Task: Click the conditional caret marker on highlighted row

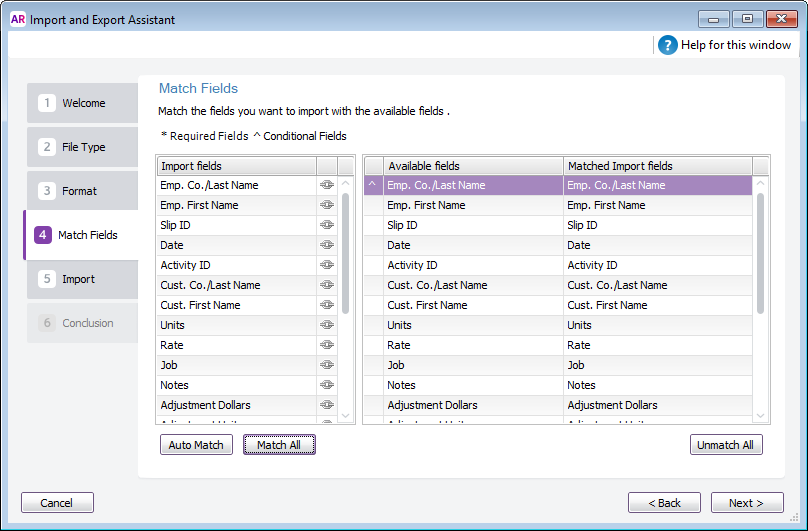Action: pyautogui.click(x=373, y=185)
